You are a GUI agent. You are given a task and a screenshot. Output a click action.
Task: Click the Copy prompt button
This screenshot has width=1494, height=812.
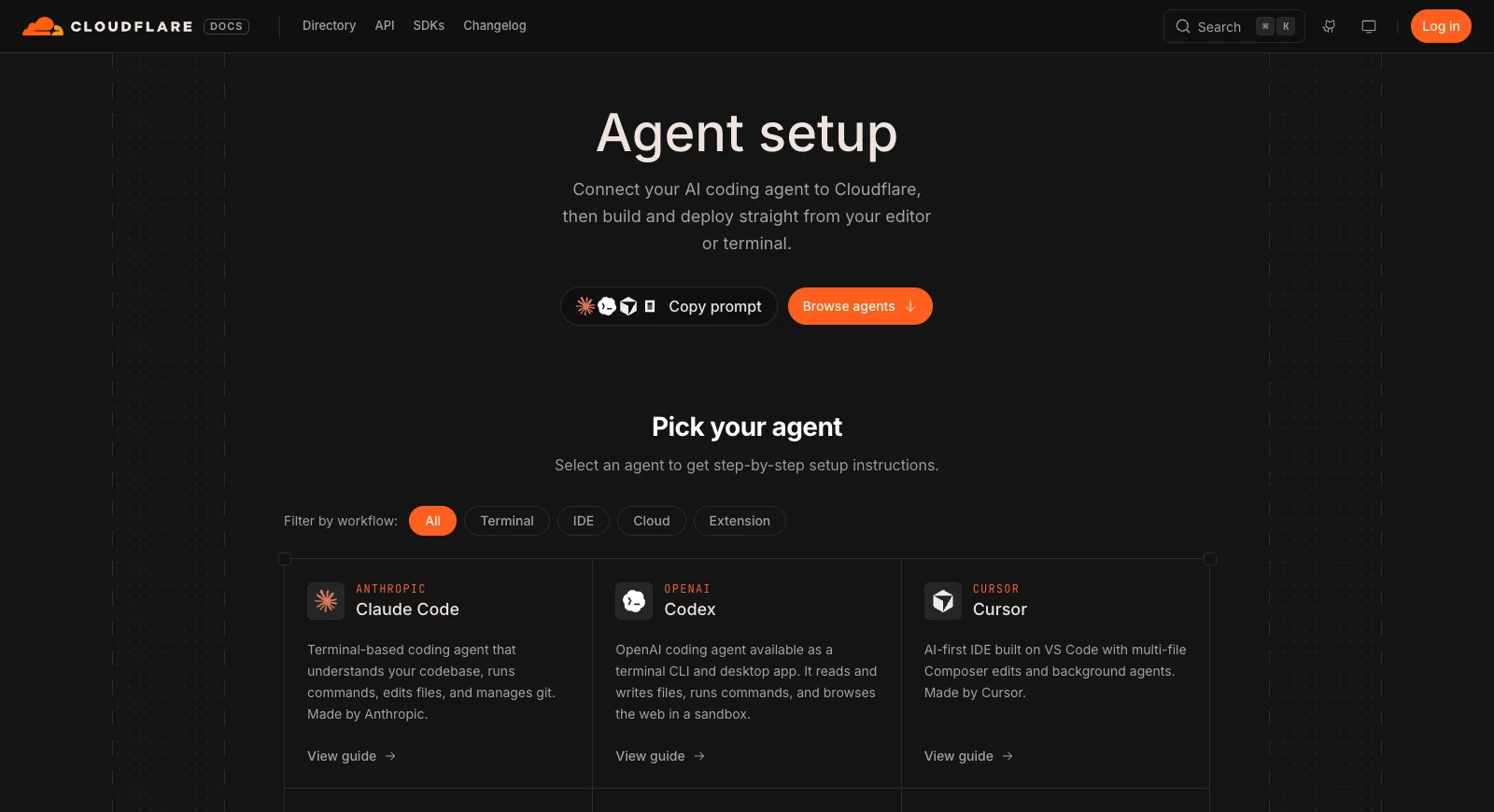(669, 306)
